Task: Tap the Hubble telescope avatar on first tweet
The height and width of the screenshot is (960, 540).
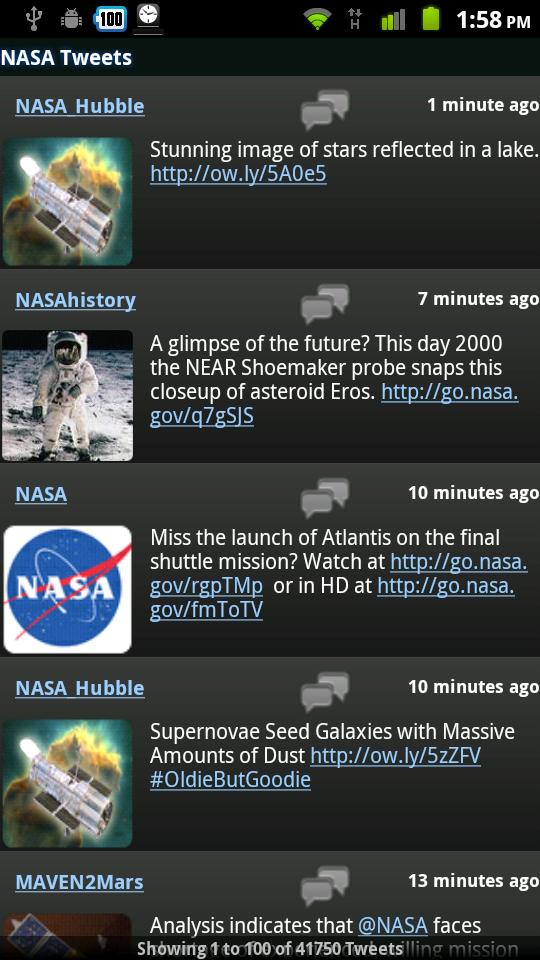Action: 67,201
